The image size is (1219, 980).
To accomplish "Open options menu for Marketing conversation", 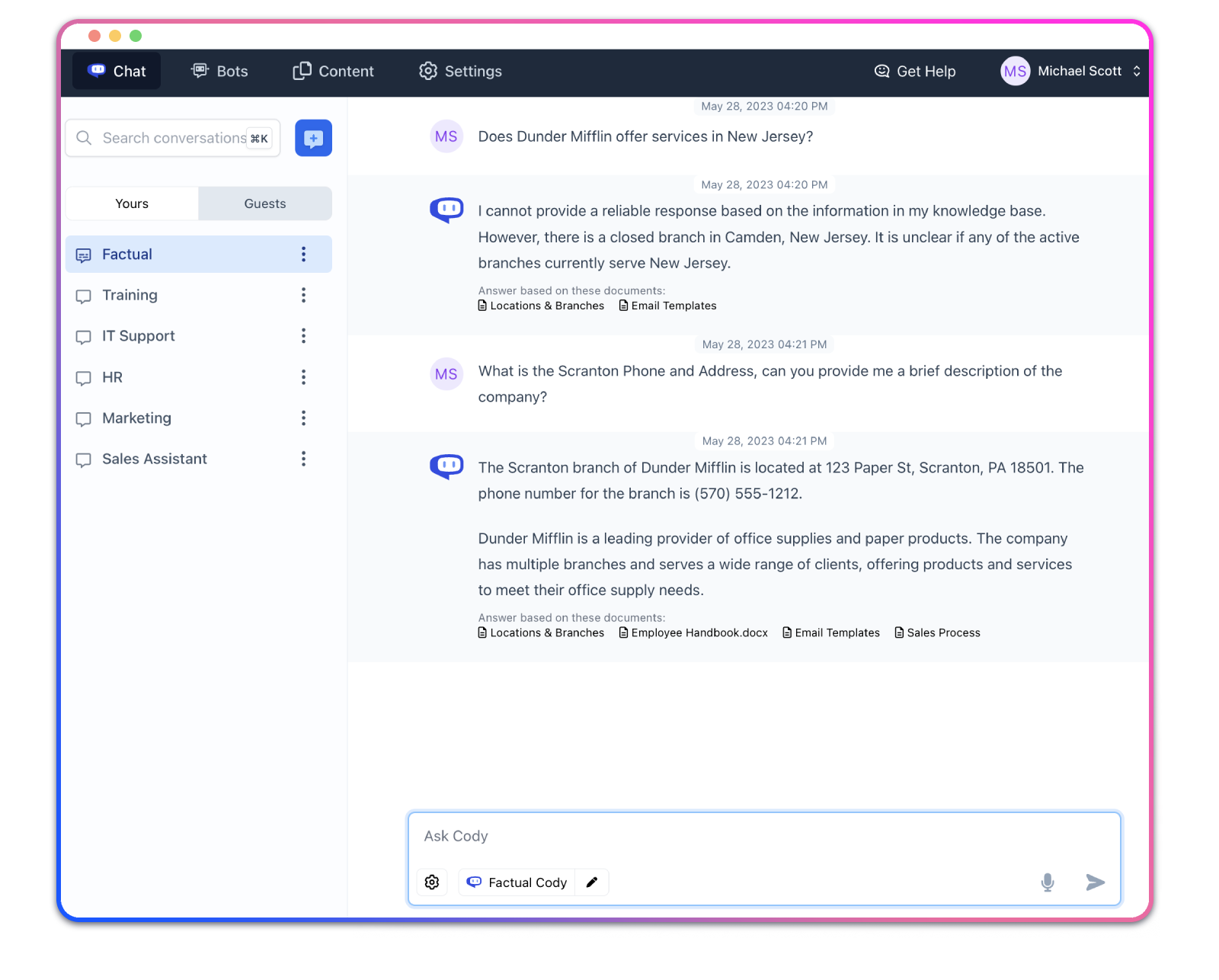I will tap(303, 418).
